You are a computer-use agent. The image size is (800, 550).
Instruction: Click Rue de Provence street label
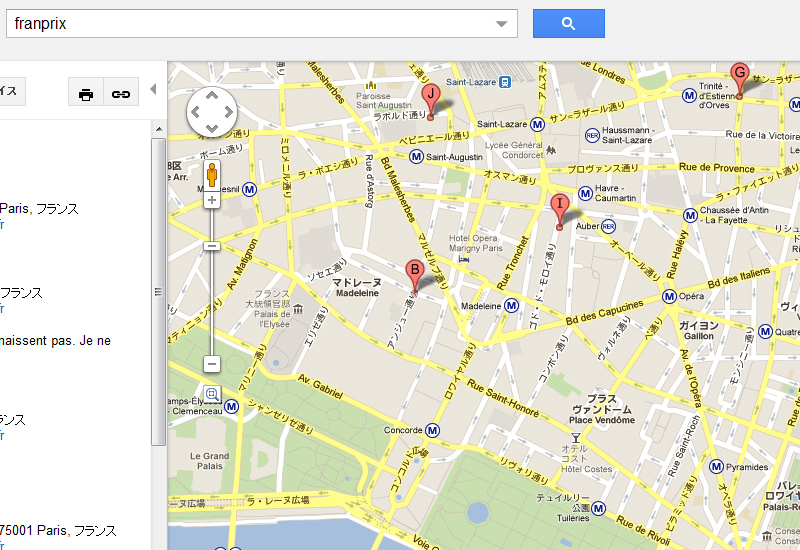coord(716,168)
